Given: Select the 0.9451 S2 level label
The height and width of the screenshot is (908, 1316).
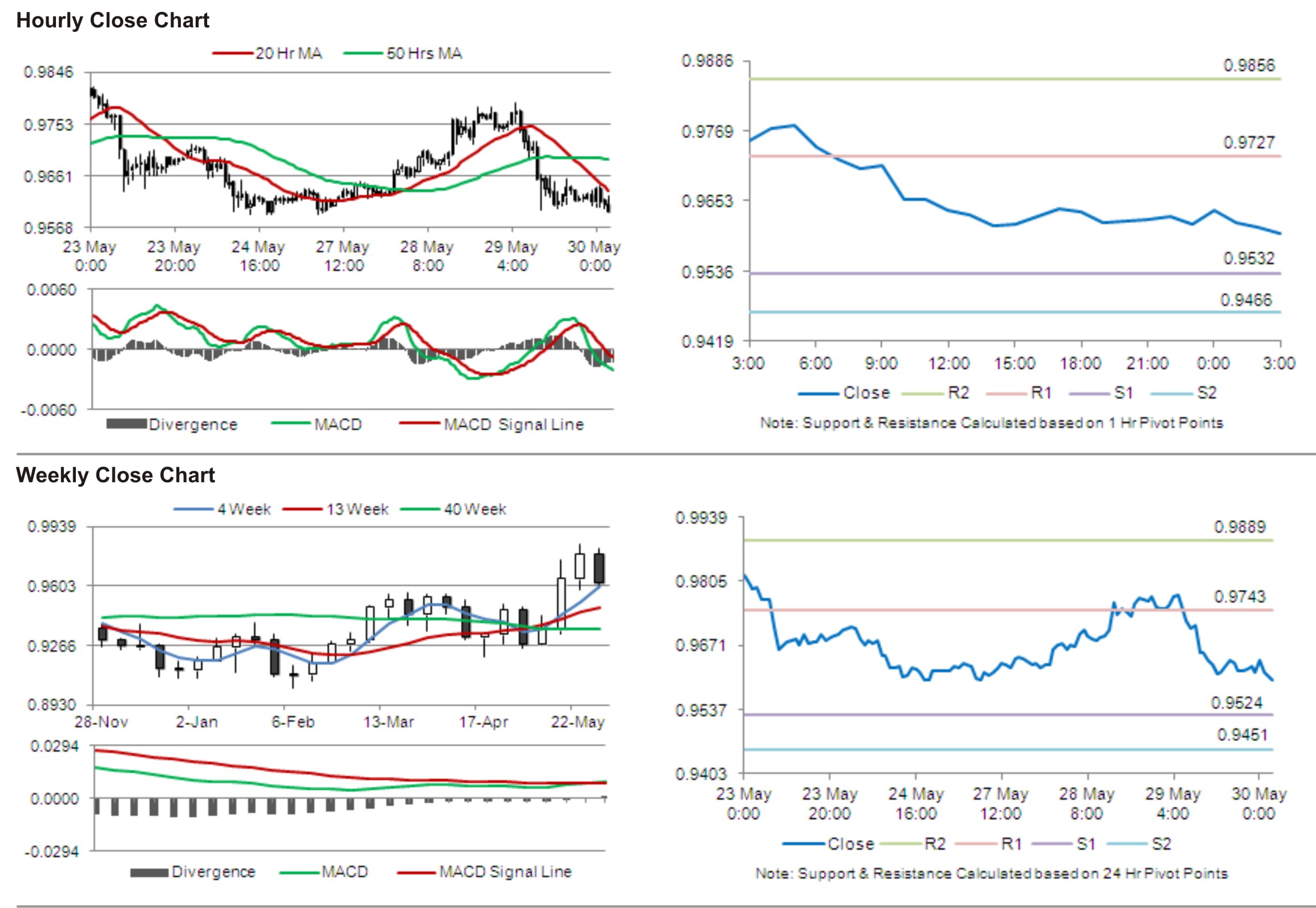Looking at the screenshot, I should point(1242,735).
